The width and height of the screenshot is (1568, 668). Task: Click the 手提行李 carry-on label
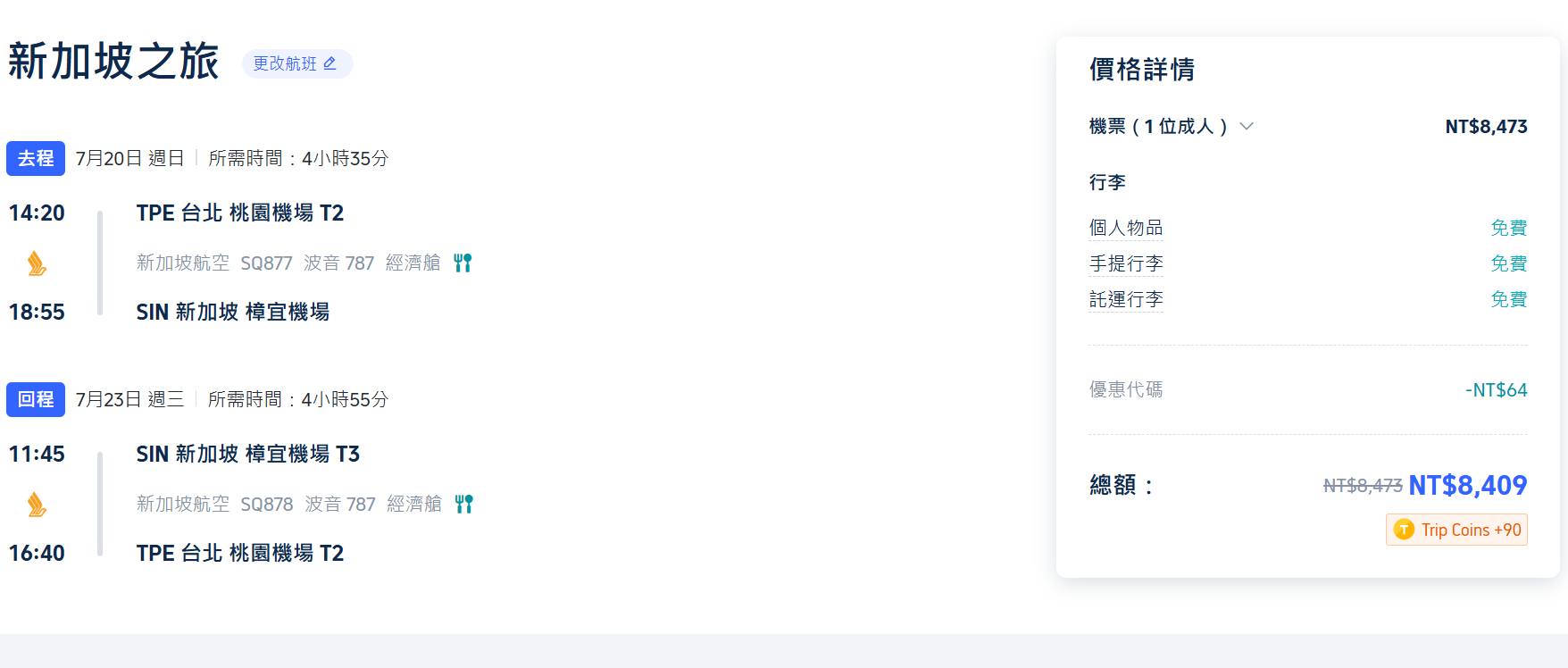1125,263
